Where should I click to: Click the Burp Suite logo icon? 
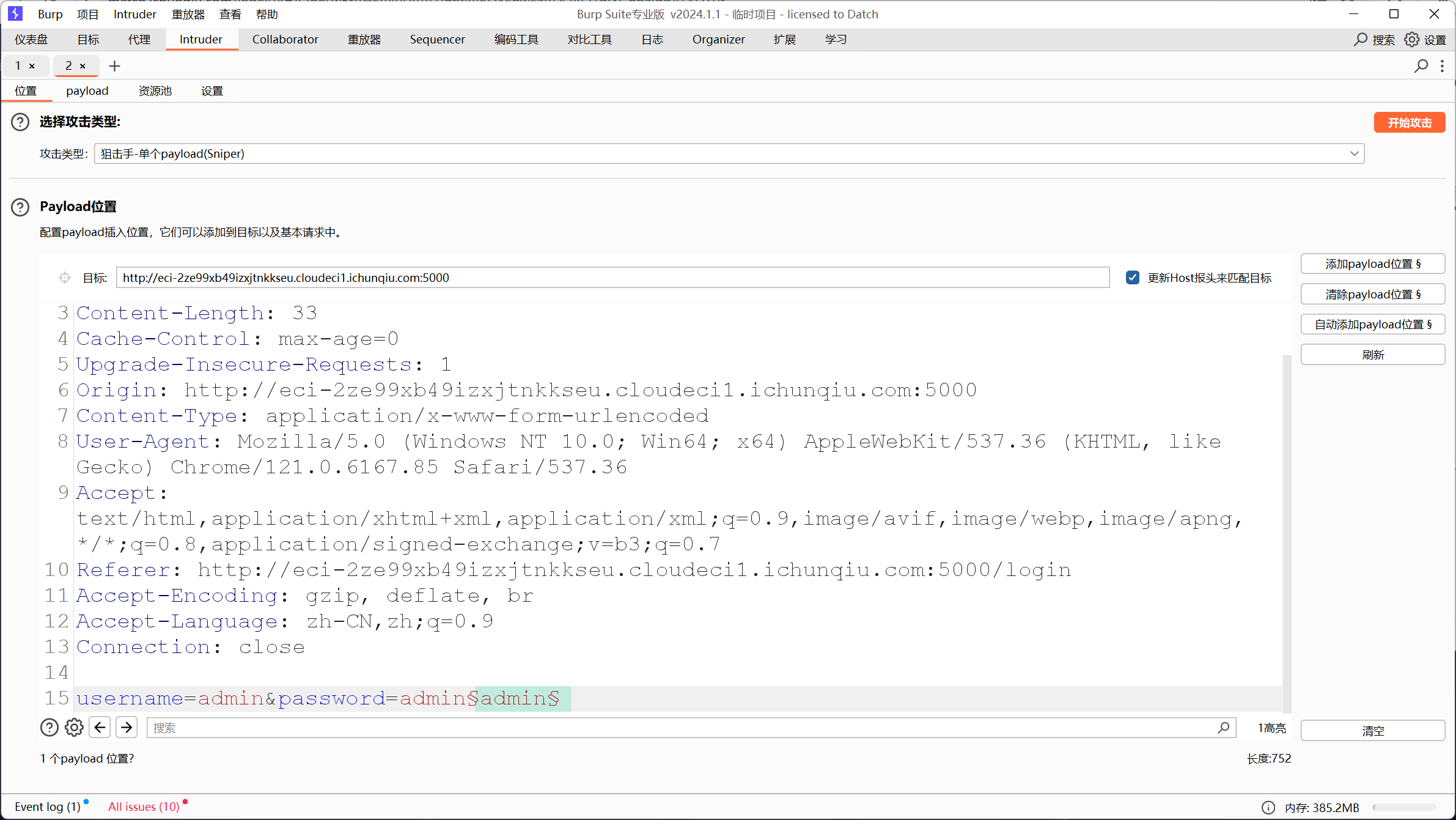tap(15, 13)
